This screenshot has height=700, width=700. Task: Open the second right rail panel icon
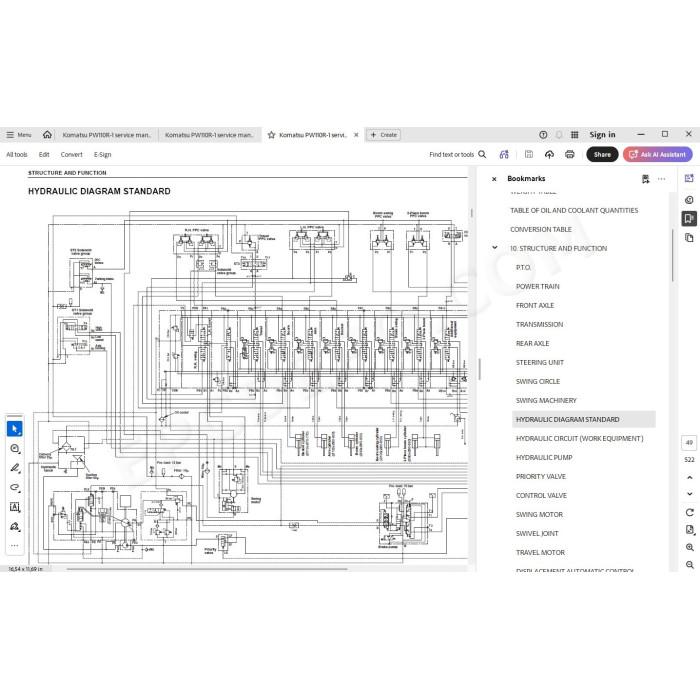click(689, 200)
